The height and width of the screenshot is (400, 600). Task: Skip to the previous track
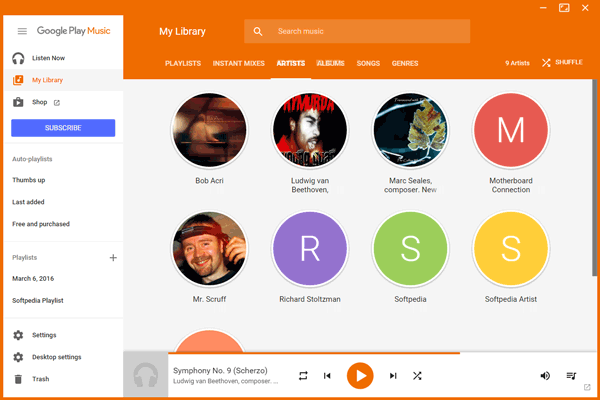[327, 376]
